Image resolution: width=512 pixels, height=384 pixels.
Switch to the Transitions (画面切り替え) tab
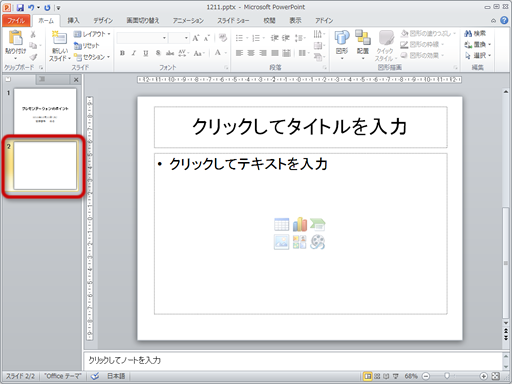click(x=143, y=21)
